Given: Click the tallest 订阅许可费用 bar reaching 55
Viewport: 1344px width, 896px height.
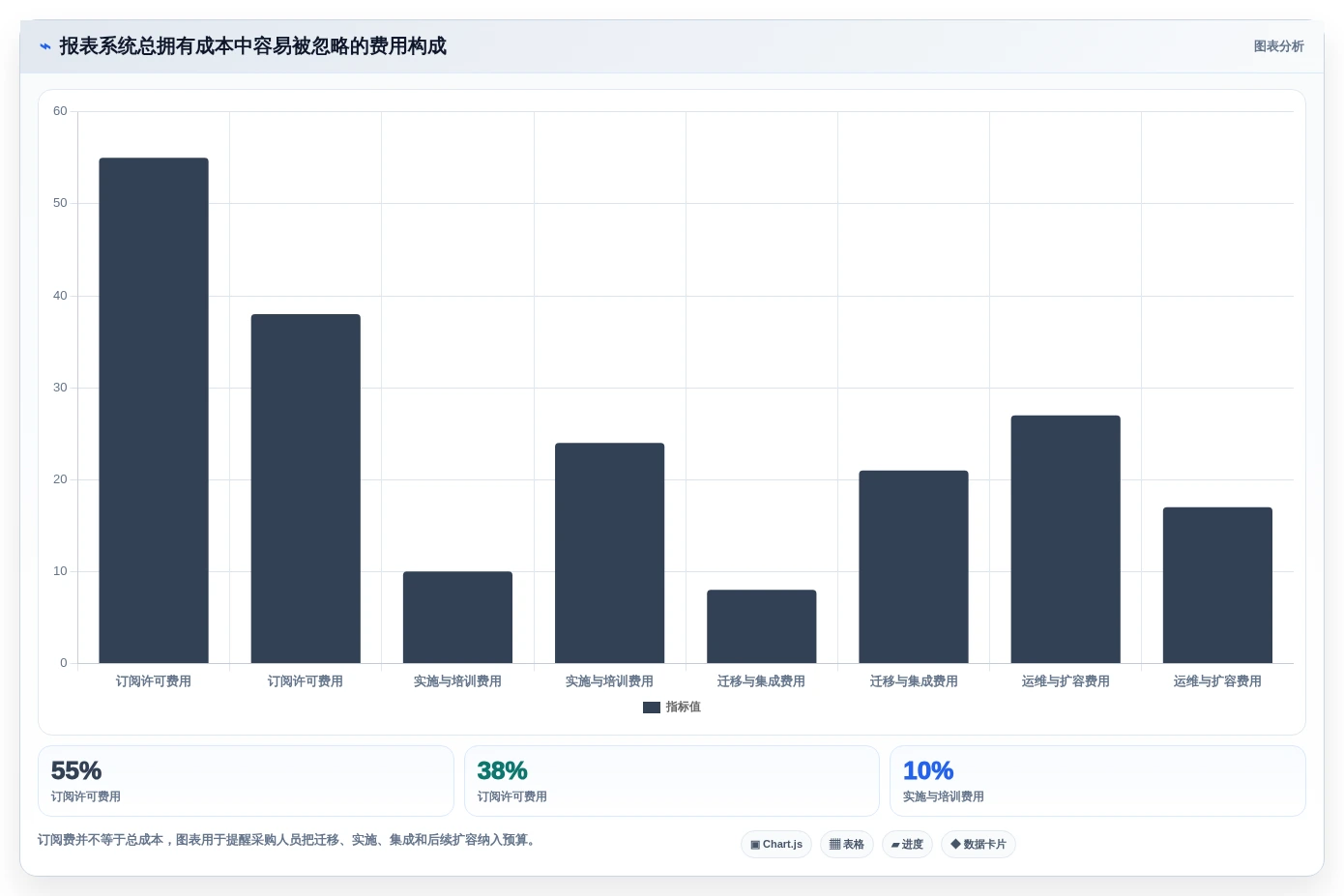Looking at the screenshot, I should click(x=154, y=411).
